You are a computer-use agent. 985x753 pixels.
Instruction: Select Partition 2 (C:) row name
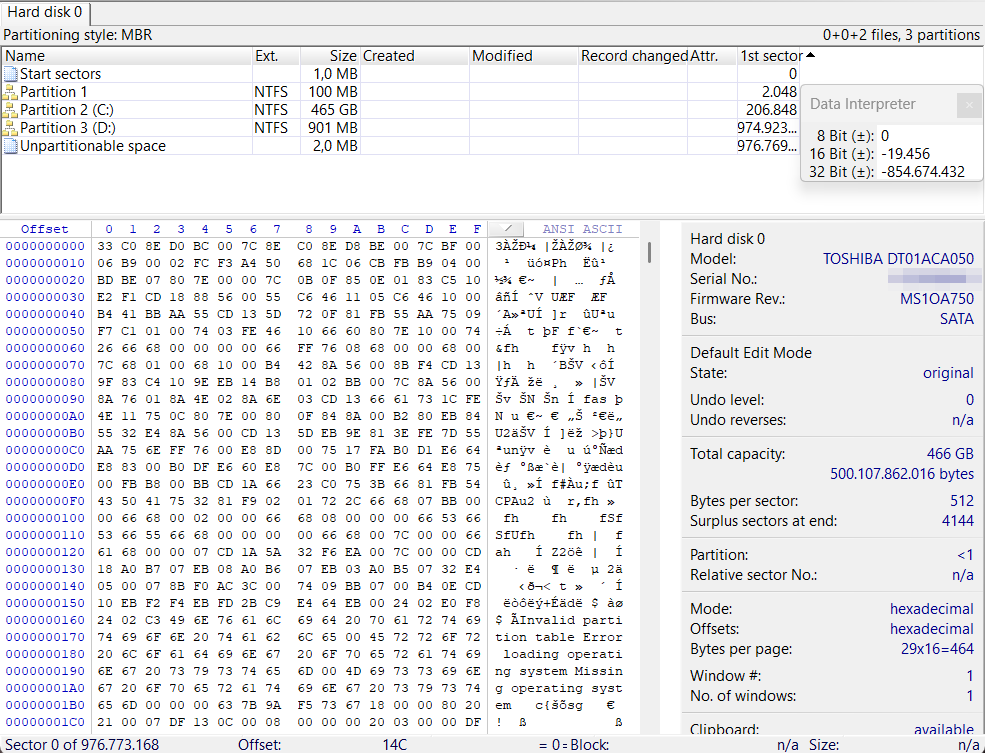pos(67,110)
